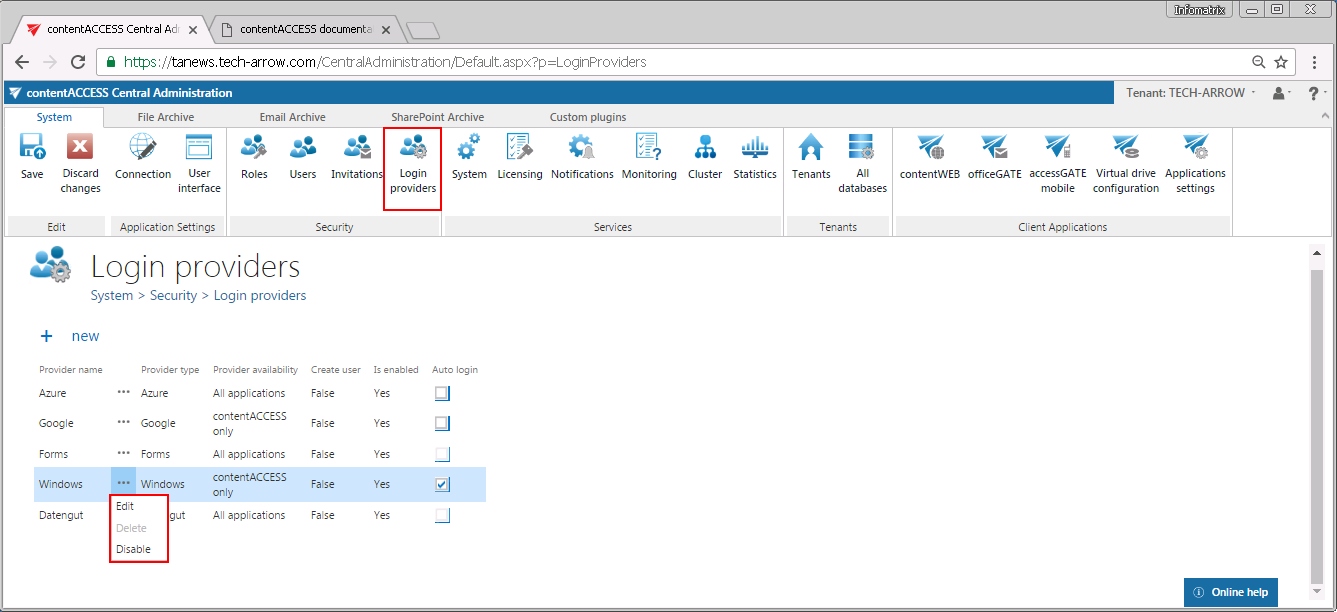
Task: Open the Forms row options ellipsis
Action: tap(123, 454)
